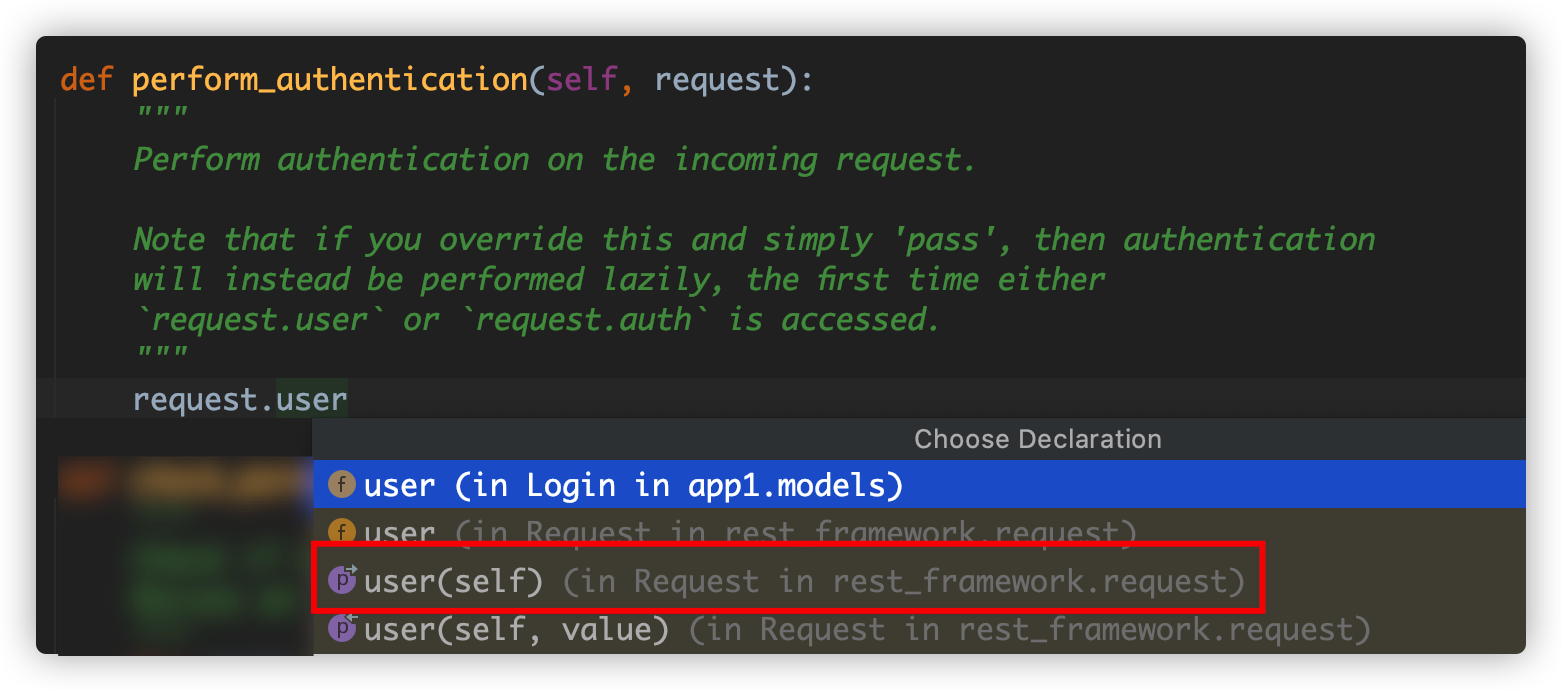The width and height of the screenshot is (1562, 690).
Task: Click the "self" parameter in the signature
Action: click(x=581, y=79)
